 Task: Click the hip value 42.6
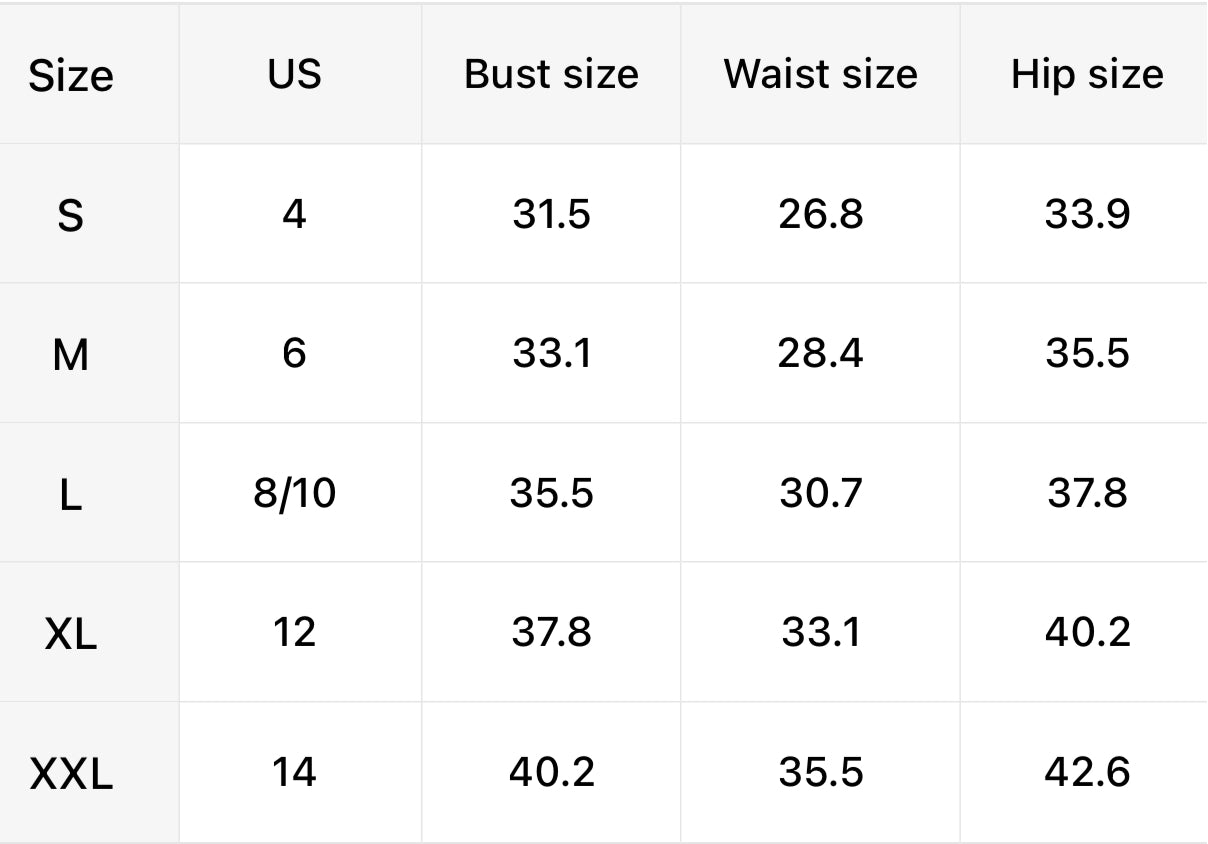[1087, 772]
